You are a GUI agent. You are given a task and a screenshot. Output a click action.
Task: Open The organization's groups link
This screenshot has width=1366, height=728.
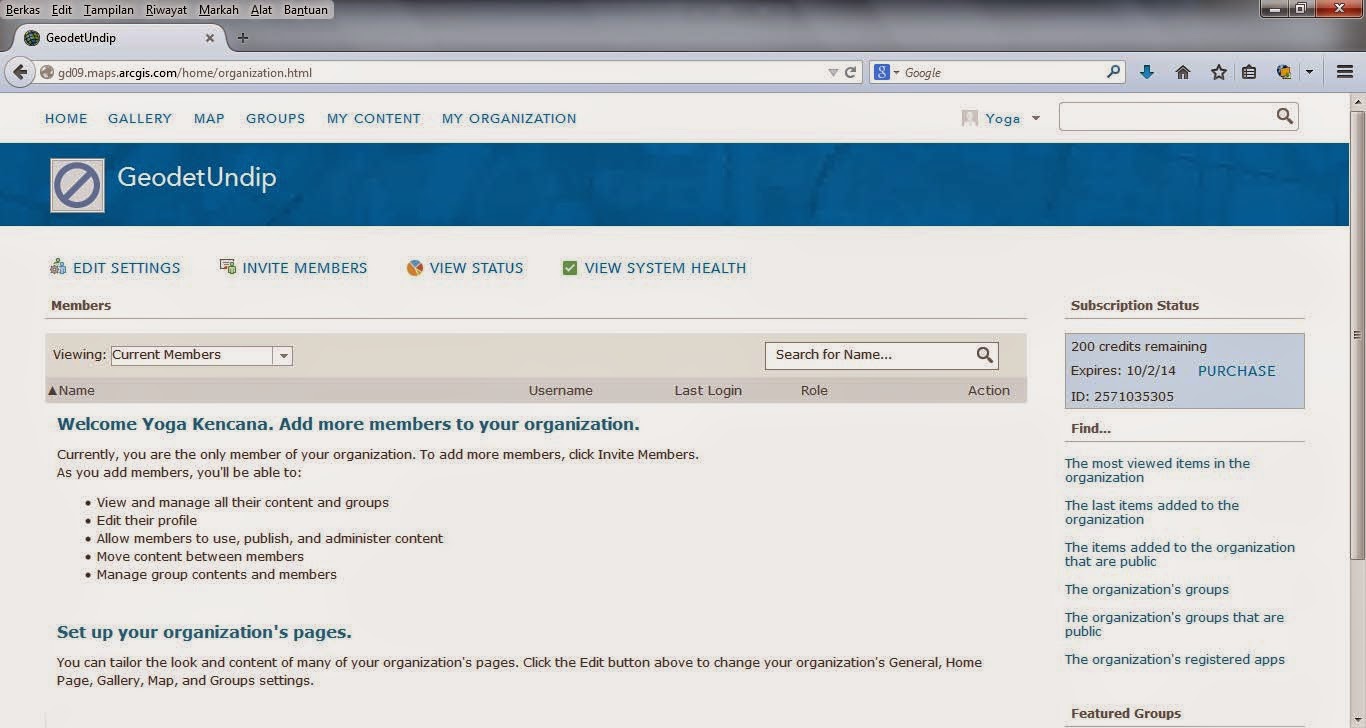click(1146, 589)
